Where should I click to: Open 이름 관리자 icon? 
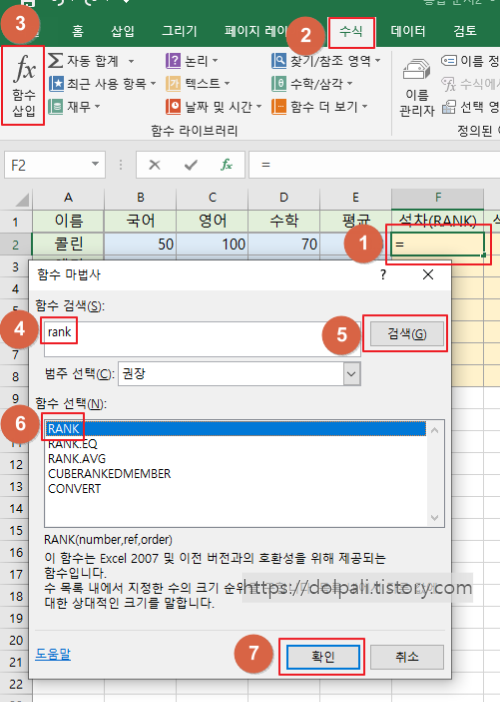416,69
